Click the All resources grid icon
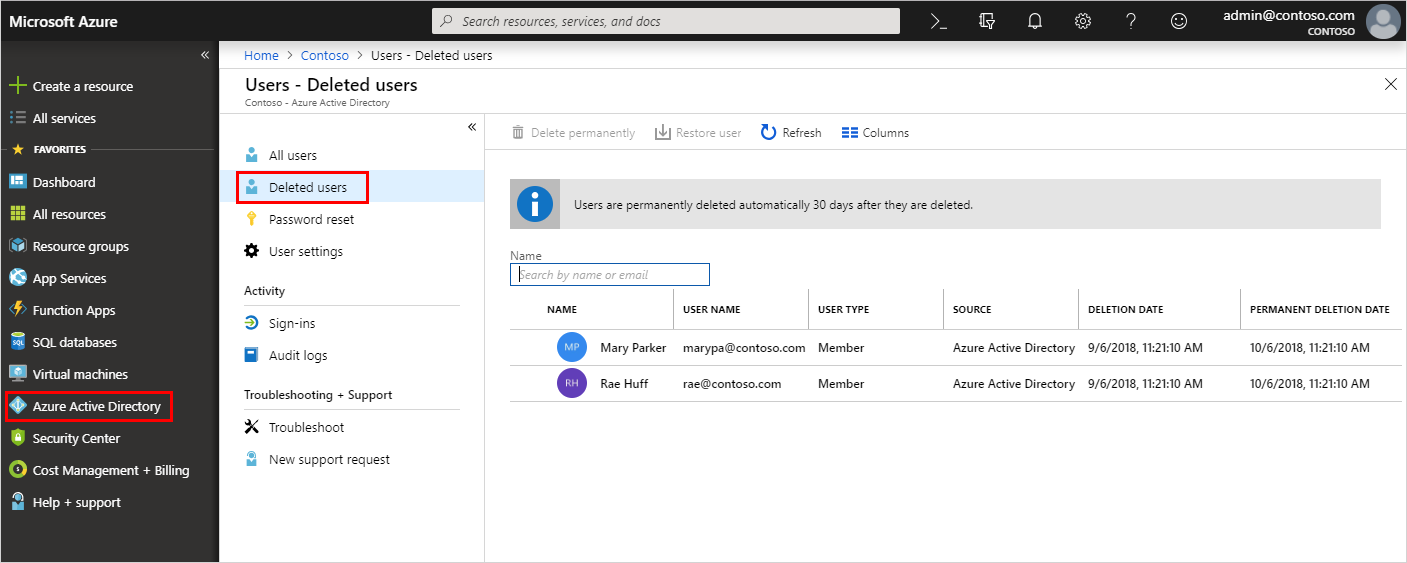Image resolution: width=1407 pixels, height=563 pixels. click(17, 214)
